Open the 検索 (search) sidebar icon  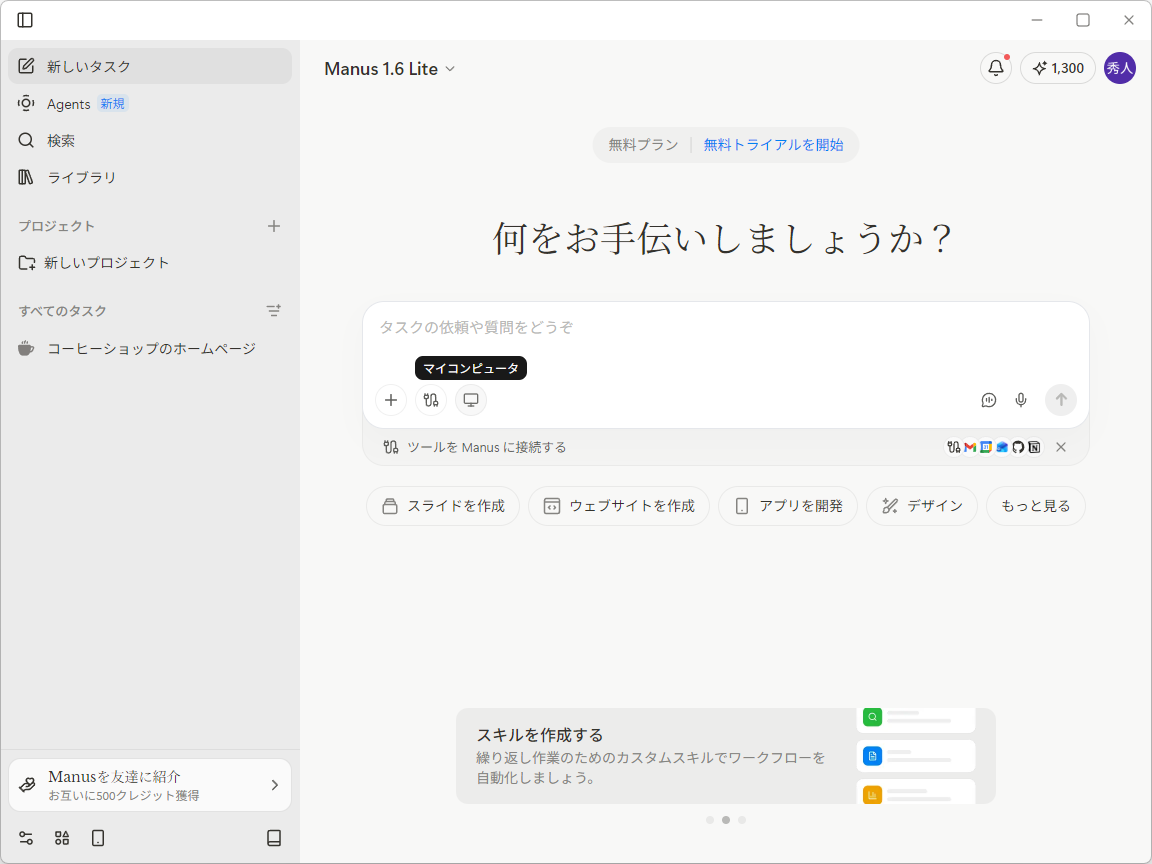pyautogui.click(x=27, y=140)
